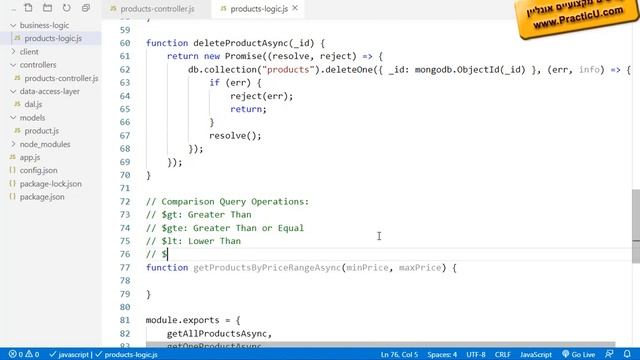This screenshot has width=640, height=360.
Task: Click reject(err); on line 64
Action: coord(262,96)
